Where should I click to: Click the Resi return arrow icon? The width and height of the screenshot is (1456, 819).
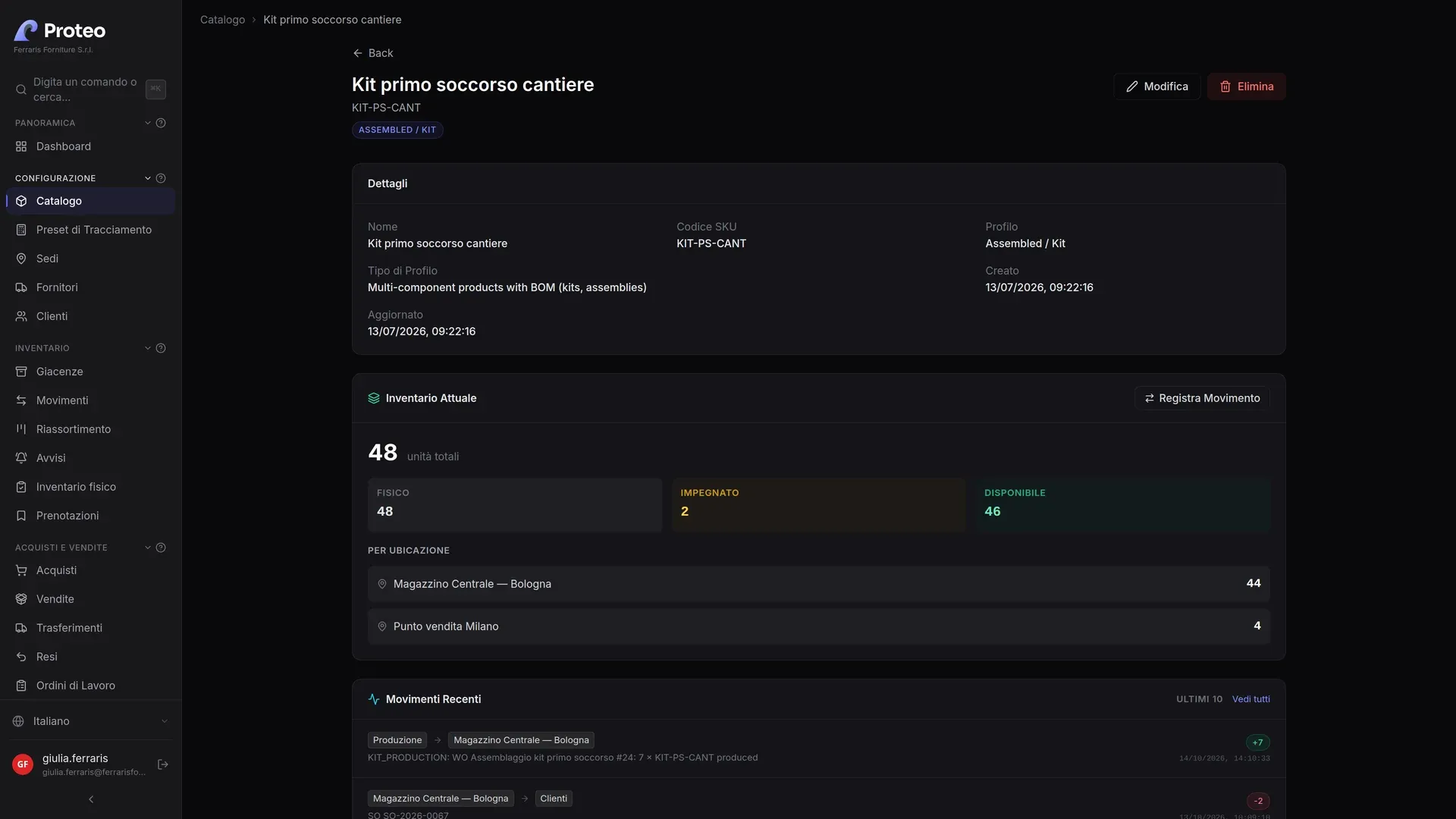pos(21,657)
